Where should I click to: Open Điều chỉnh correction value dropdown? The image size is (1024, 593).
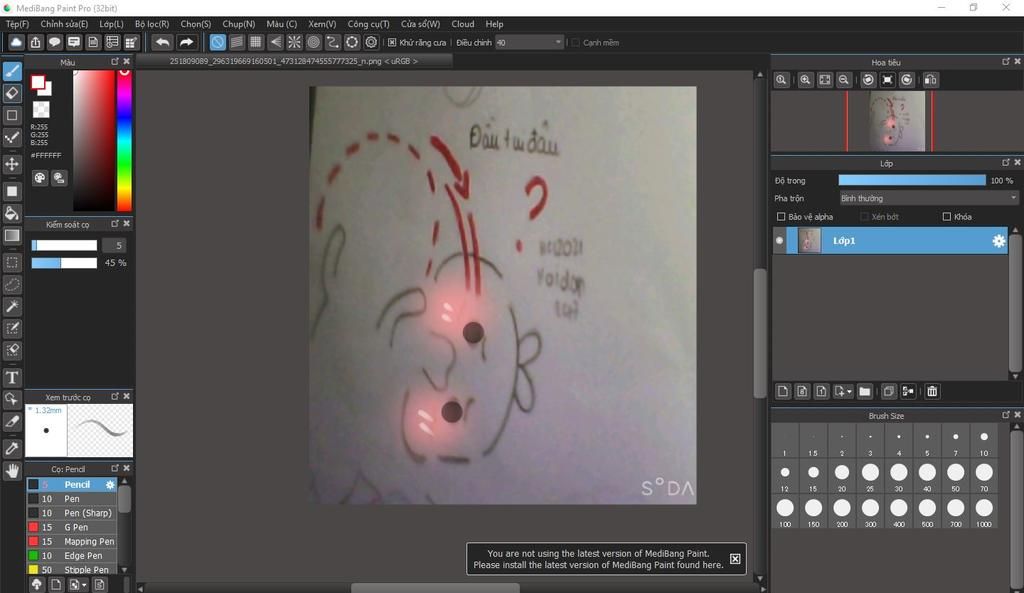tap(529, 42)
